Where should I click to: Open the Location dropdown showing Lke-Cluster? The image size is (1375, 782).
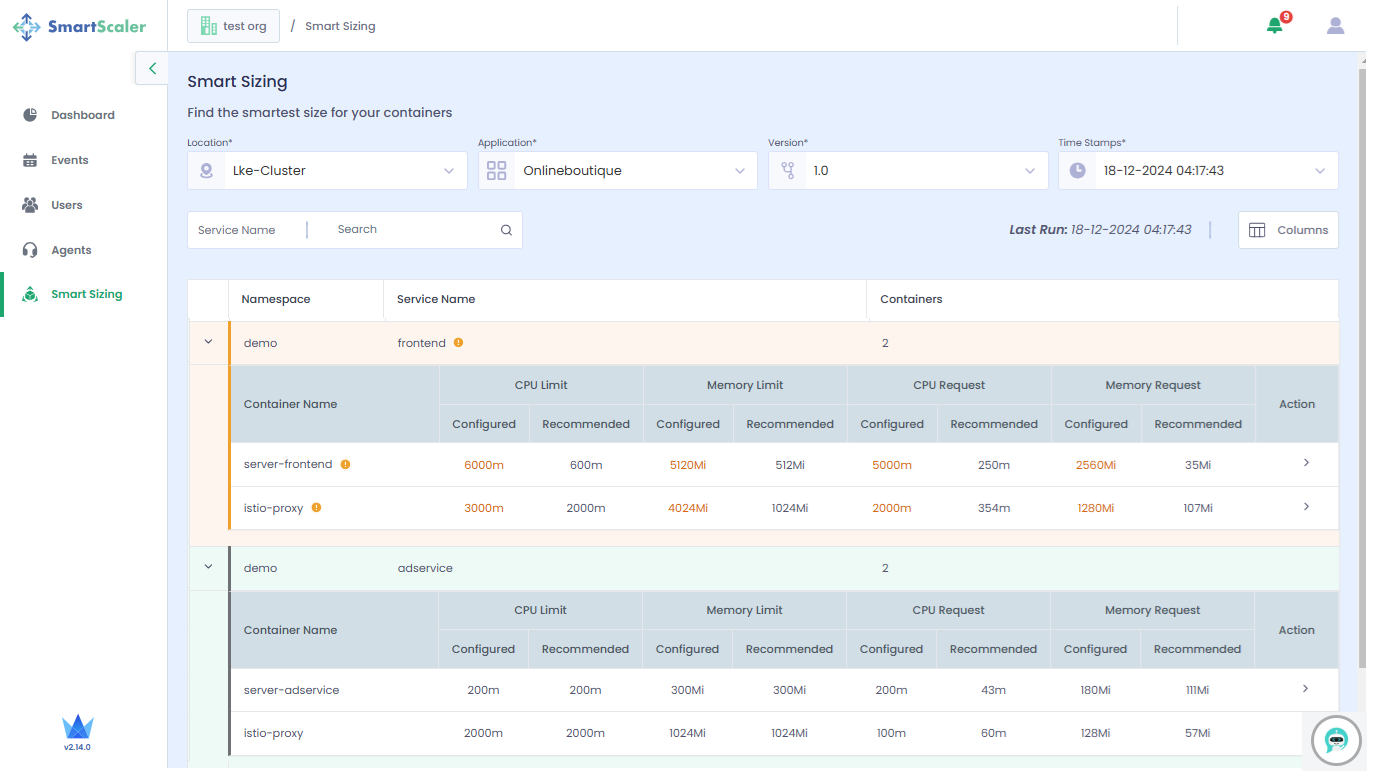327,171
